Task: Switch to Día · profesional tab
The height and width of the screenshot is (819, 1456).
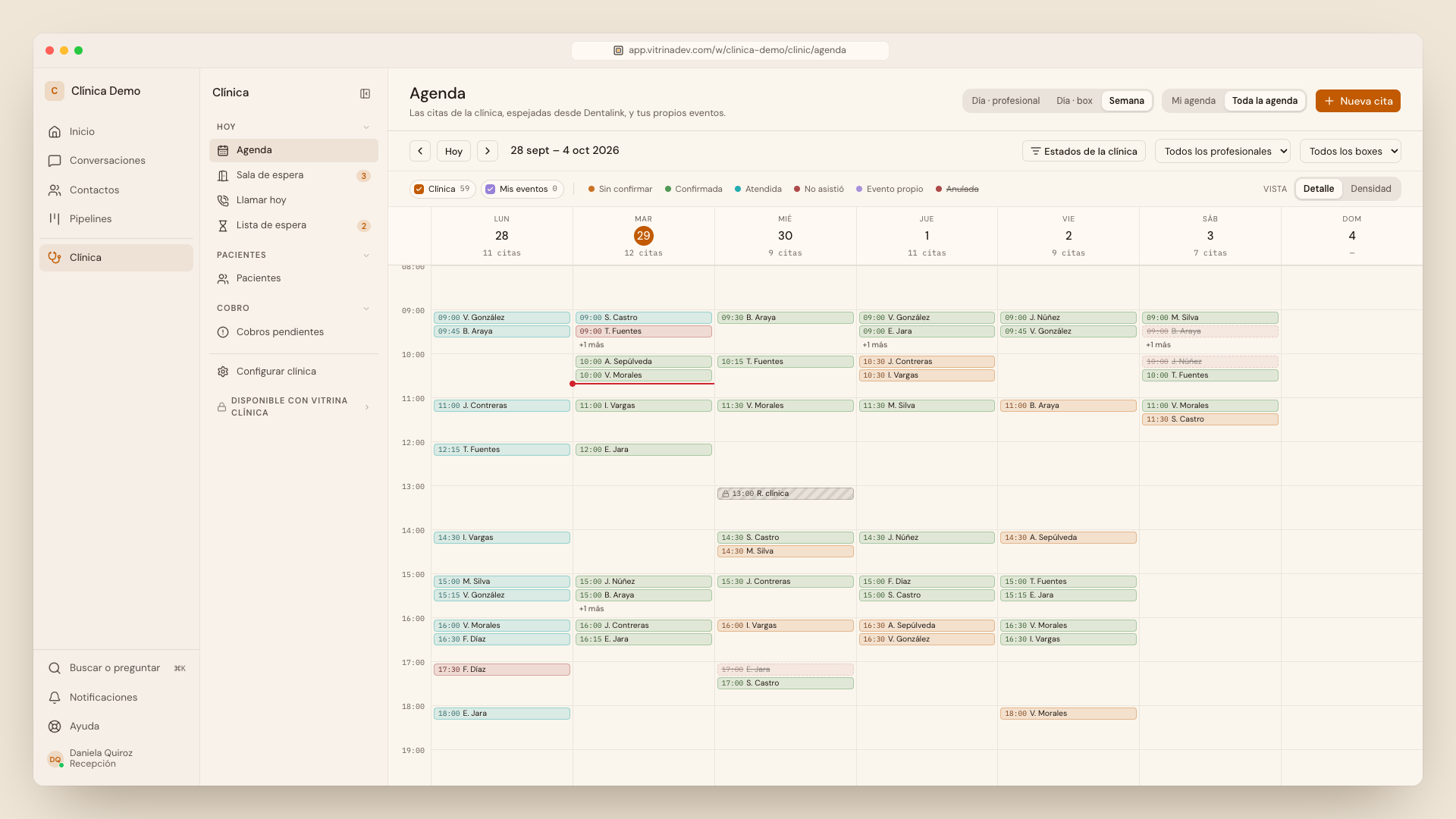Action: (1006, 101)
